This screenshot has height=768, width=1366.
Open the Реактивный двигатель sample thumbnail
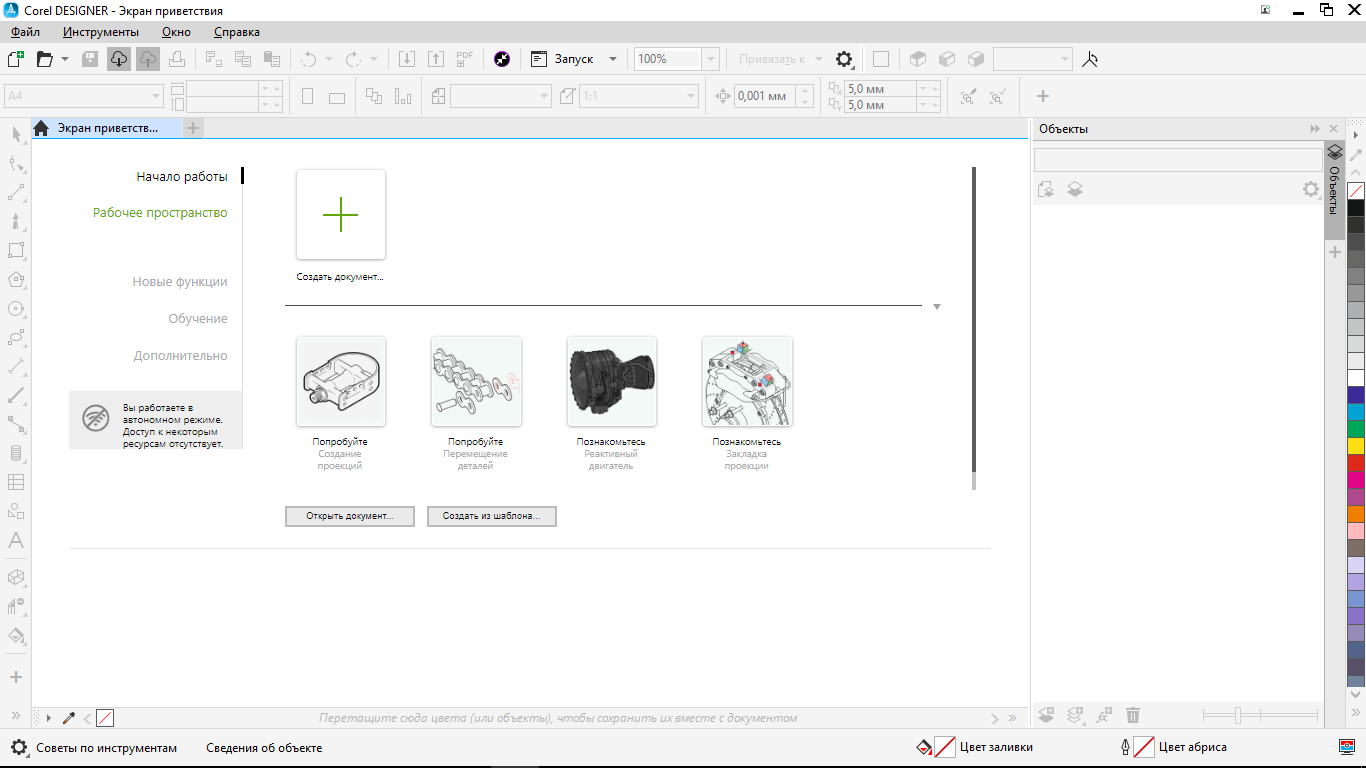click(x=612, y=381)
